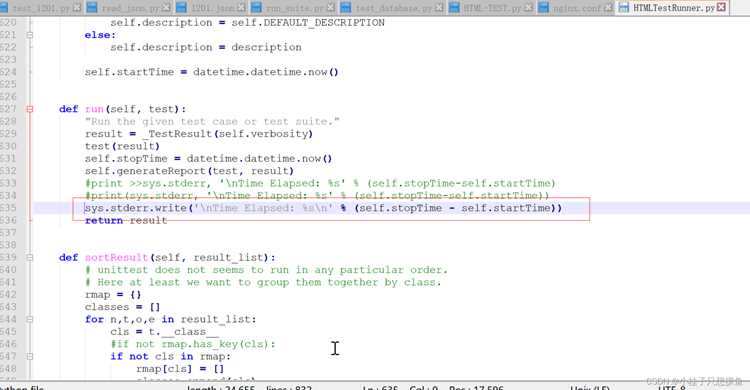Click the save-state icon on HTML-TEST.py tab
Screen dimensions: 750x390
tap(454, 7)
